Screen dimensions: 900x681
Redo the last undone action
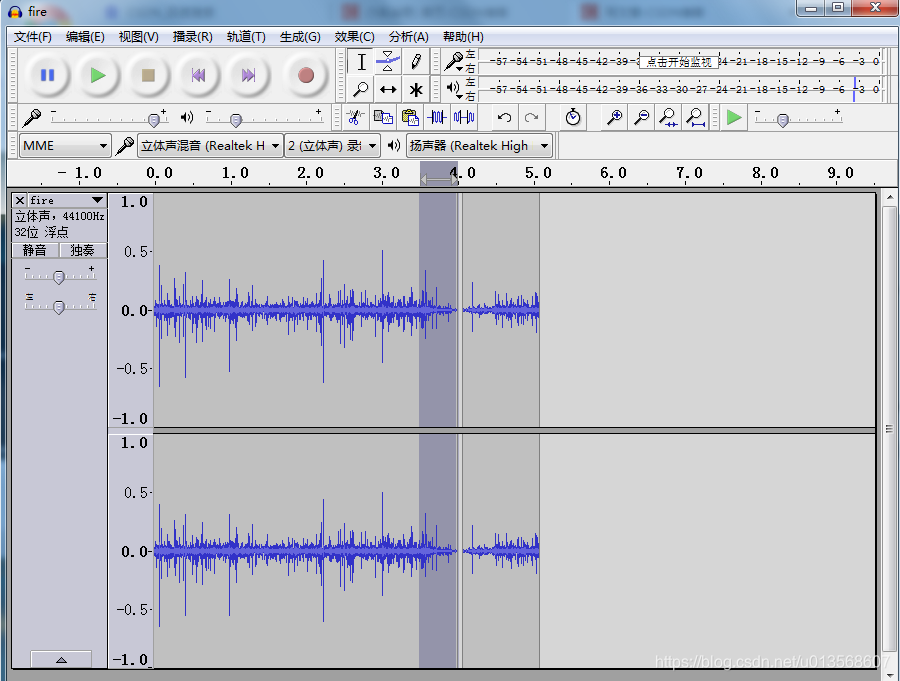[x=531, y=118]
